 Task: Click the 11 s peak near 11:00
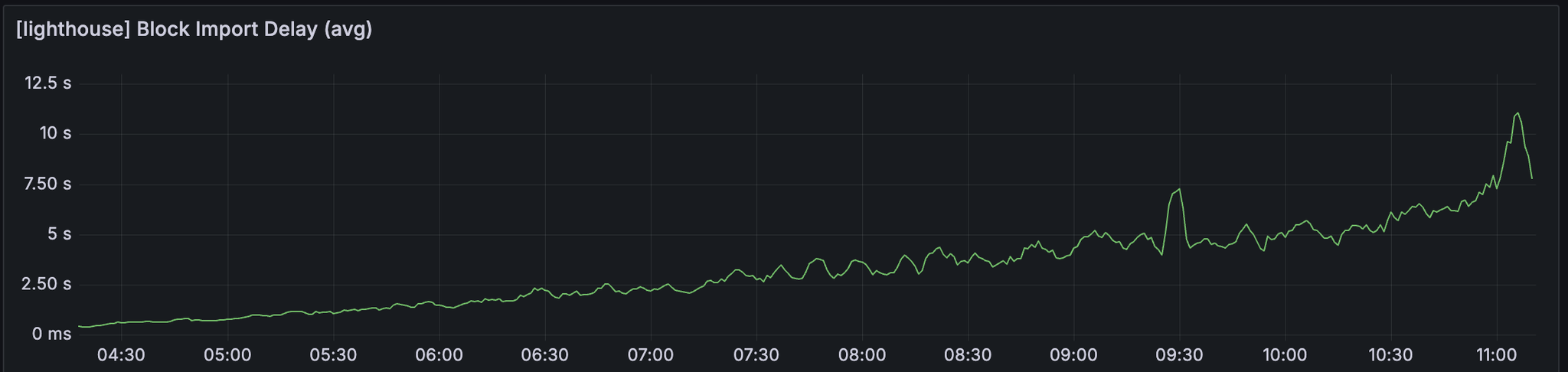[1517, 113]
